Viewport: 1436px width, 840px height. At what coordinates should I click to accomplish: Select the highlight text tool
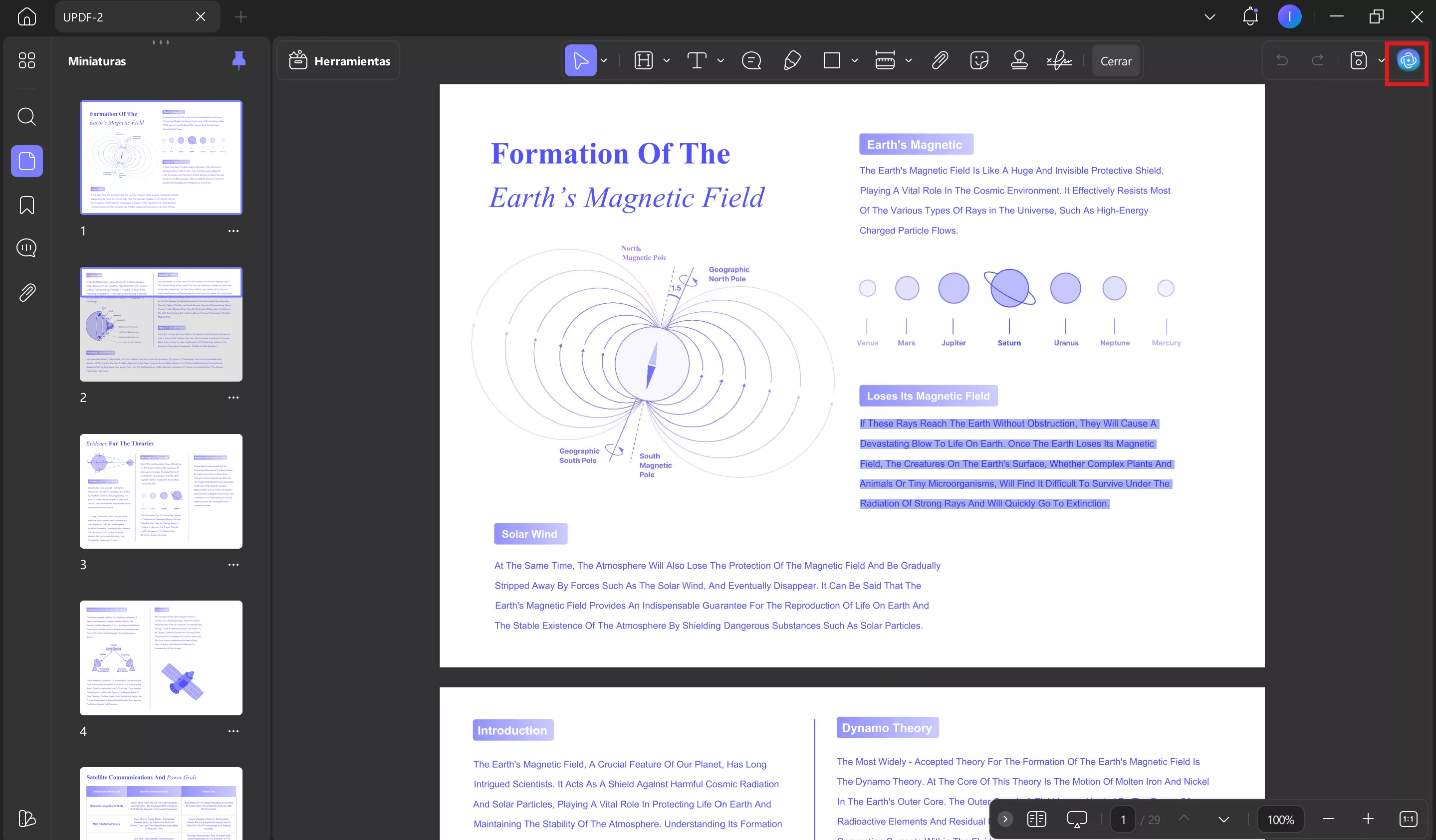click(643, 60)
